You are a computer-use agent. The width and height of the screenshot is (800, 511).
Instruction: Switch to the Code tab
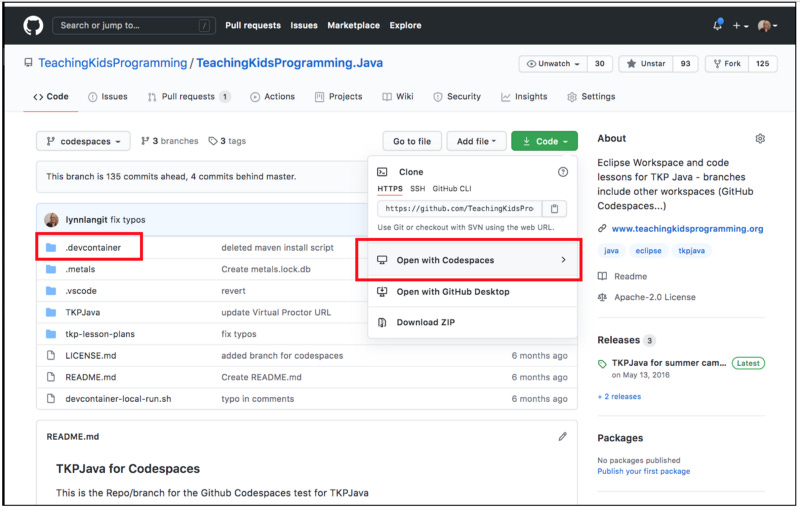coord(51,97)
